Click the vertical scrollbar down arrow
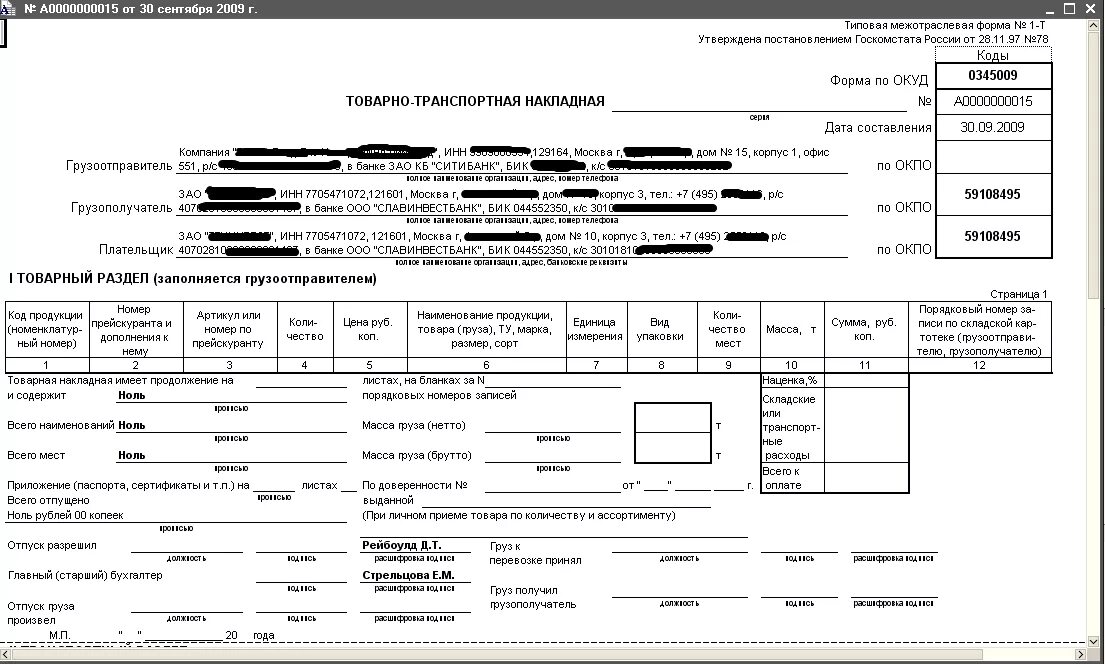This screenshot has width=1105, height=664. 1093,641
